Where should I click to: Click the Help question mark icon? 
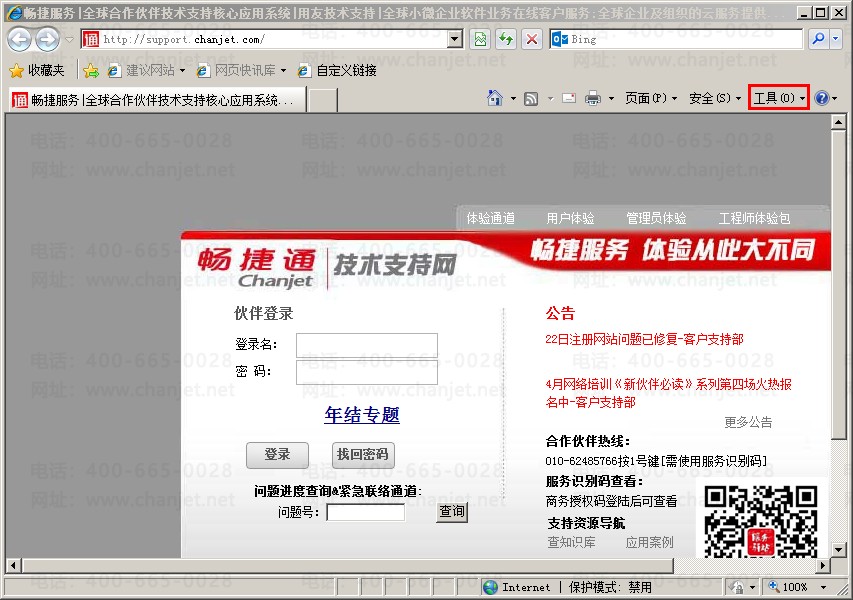[x=821, y=98]
